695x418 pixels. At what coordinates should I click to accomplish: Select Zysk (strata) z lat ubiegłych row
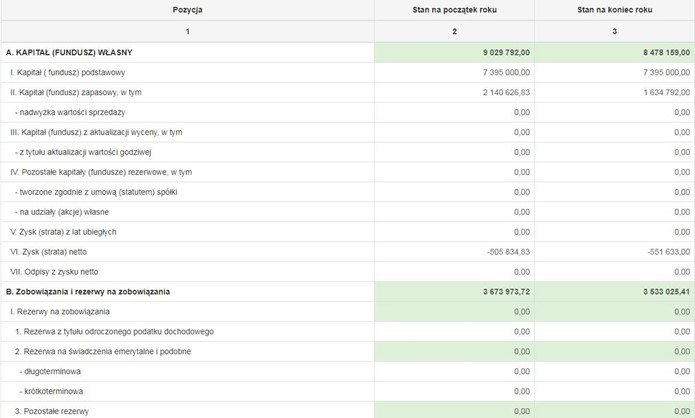coord(348,232)
